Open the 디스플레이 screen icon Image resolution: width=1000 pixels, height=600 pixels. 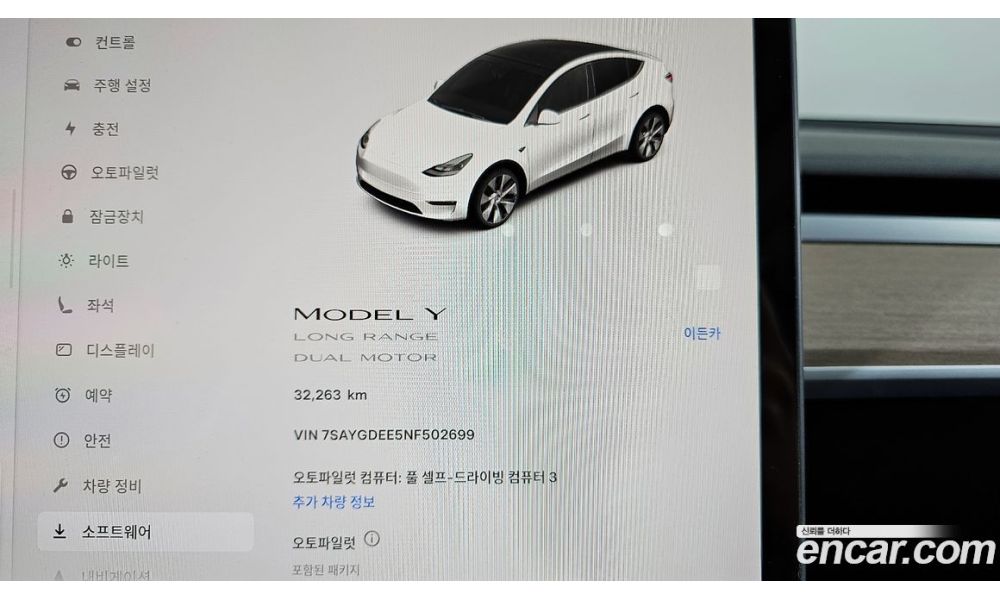click(x=64, y=349)
